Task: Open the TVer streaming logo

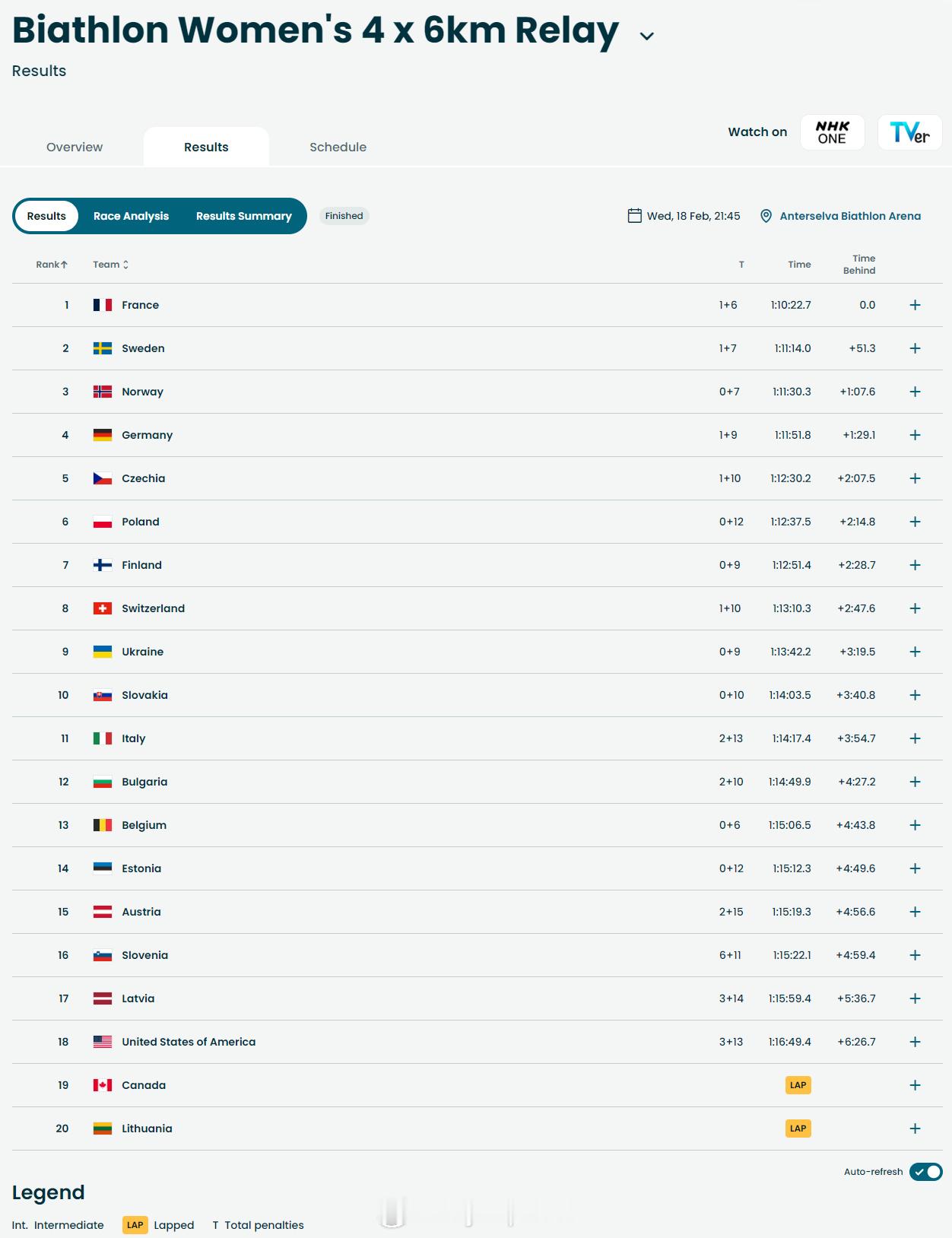Action: [x=909, y=132]
